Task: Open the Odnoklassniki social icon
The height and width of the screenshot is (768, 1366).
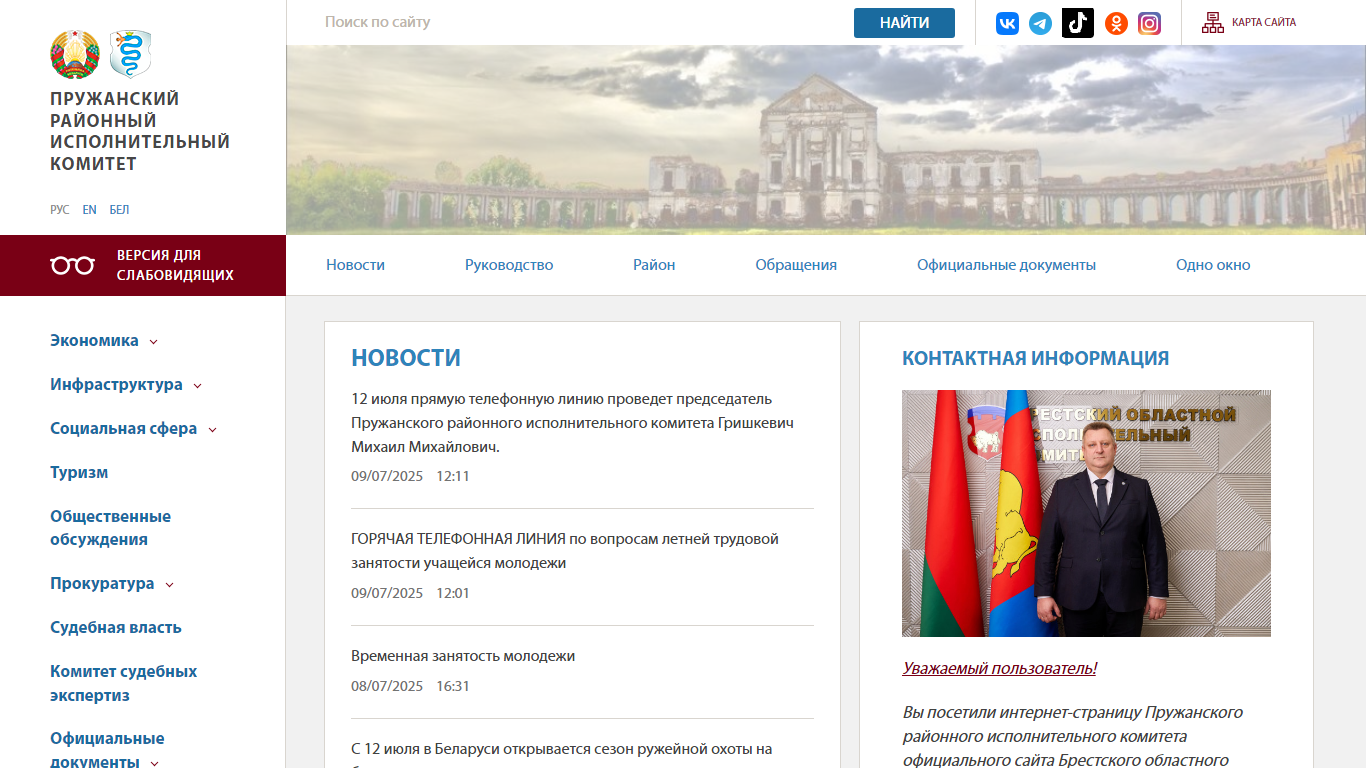Action: [1116, 23]
